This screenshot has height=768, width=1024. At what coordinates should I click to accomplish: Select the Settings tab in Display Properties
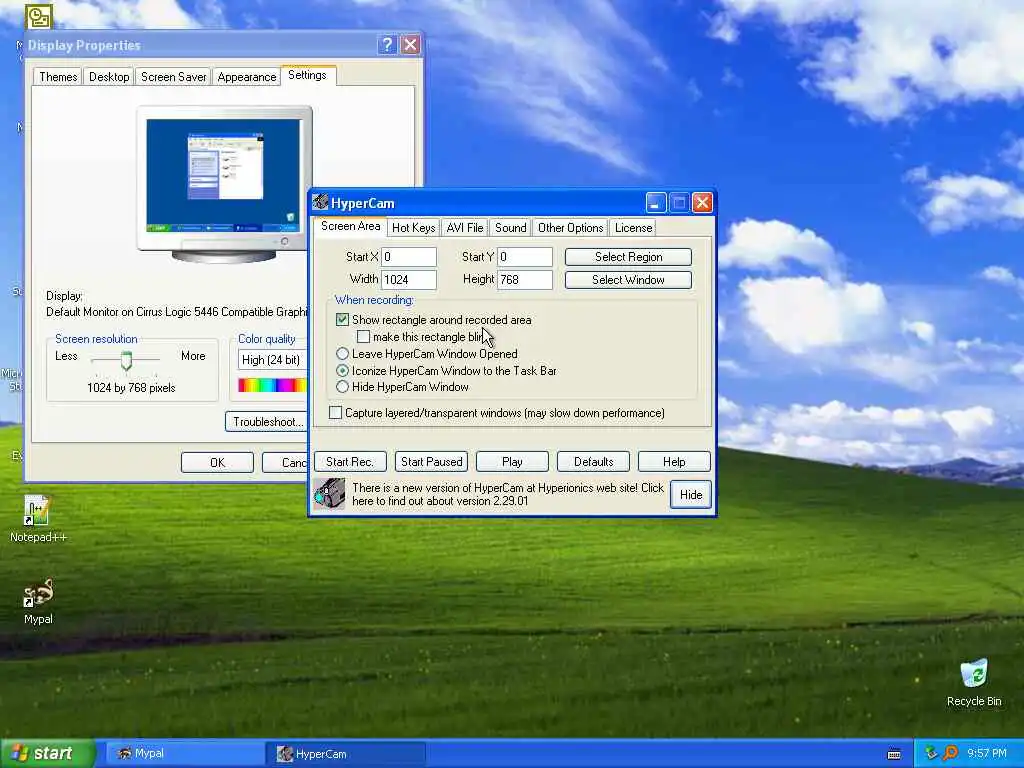click(307, 75)
